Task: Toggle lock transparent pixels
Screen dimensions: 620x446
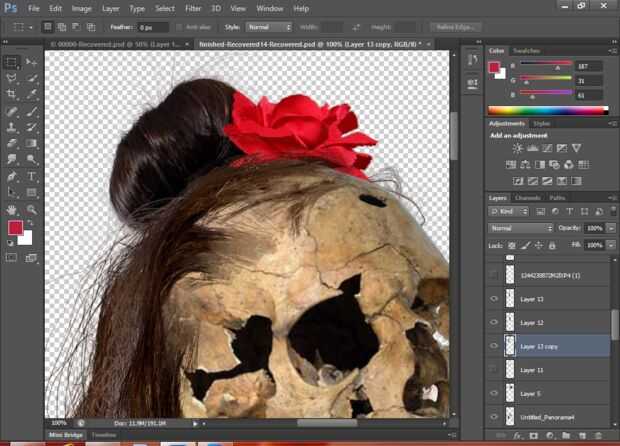Action: click(x=512, y=246)
